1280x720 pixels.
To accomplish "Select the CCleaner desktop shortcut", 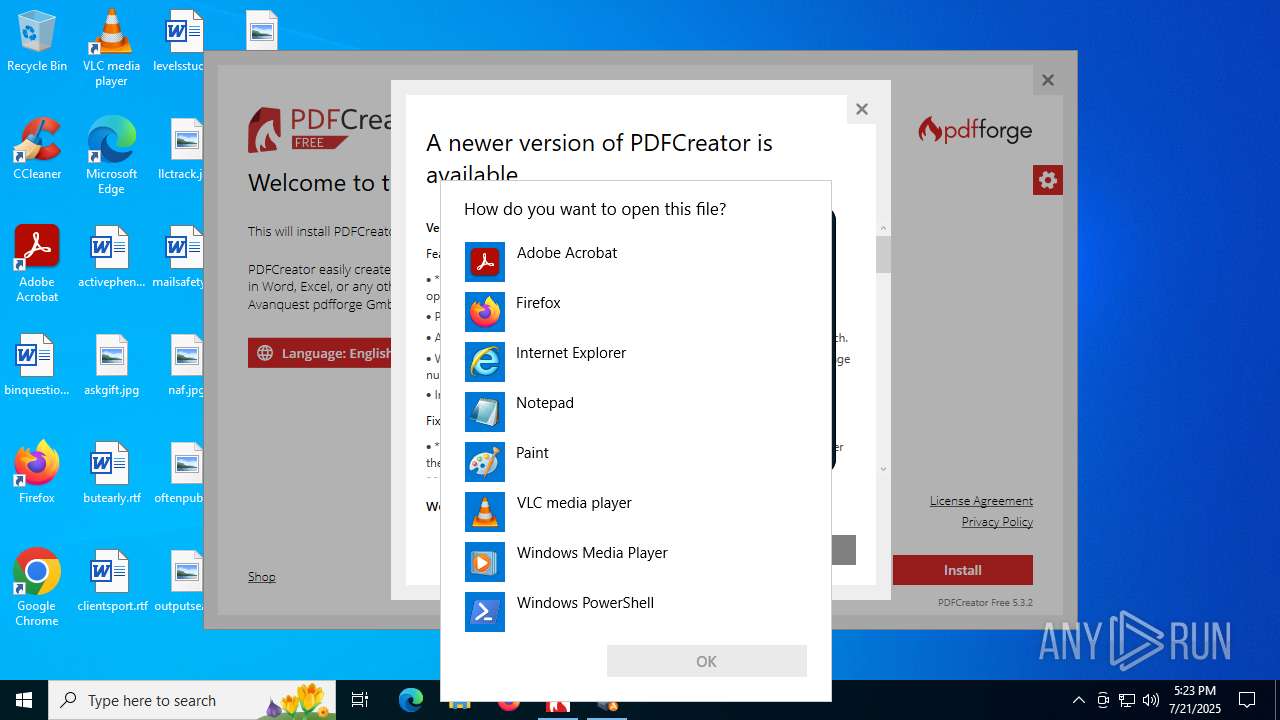I will 37,148.
